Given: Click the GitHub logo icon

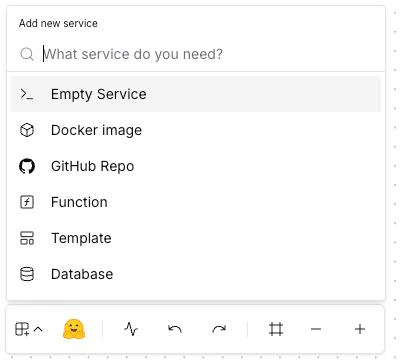Looking at the screenshot, I should click(27, 166).
